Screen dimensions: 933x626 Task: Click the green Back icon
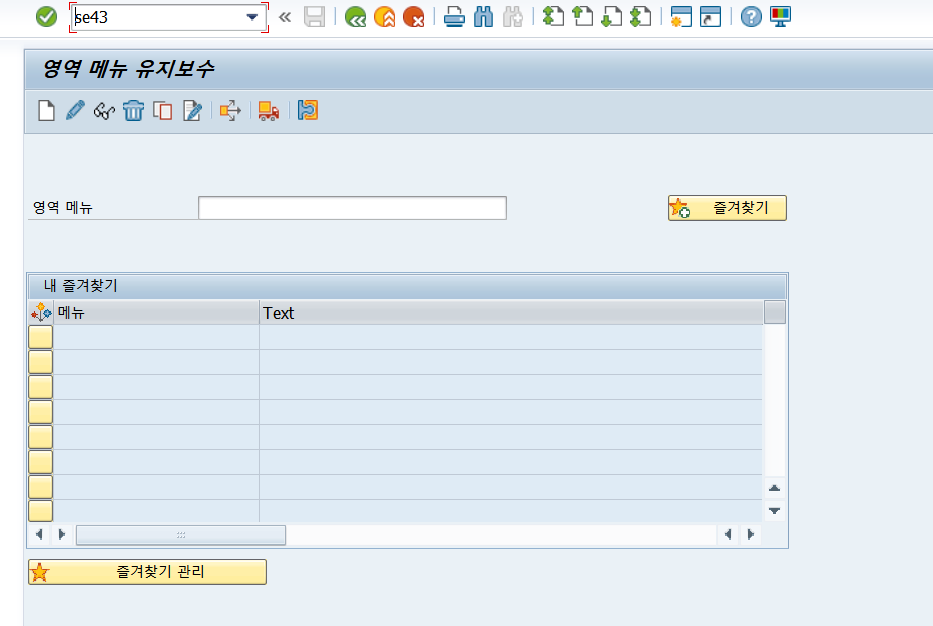click(355, 17)
